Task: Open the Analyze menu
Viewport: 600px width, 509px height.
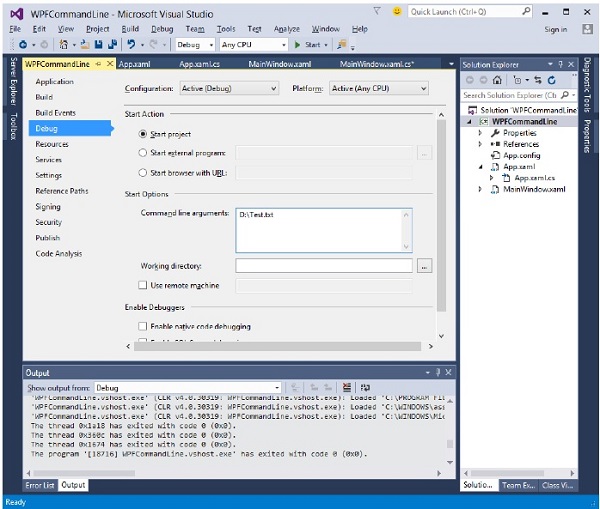Action: [x=288, y=29]
